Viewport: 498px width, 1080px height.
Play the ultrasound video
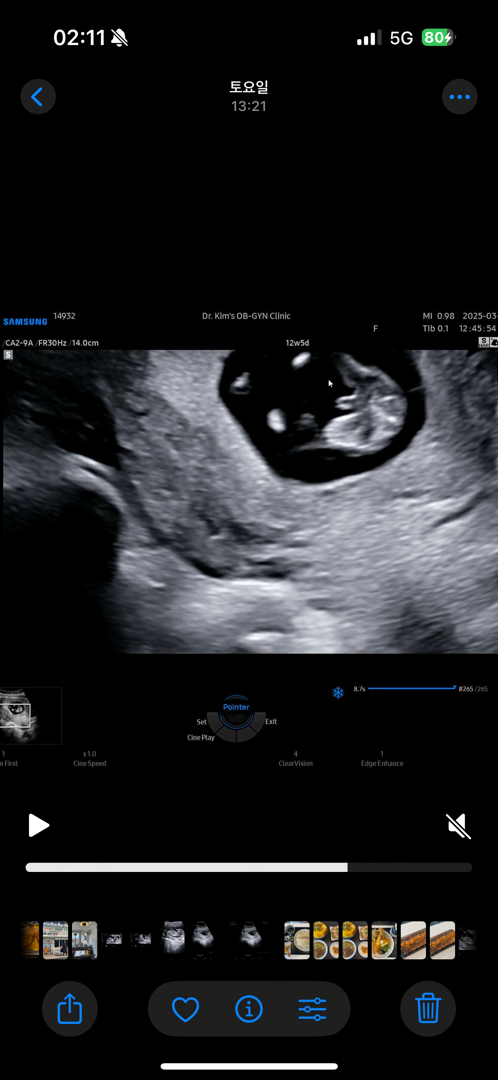(x=39, y=825)
